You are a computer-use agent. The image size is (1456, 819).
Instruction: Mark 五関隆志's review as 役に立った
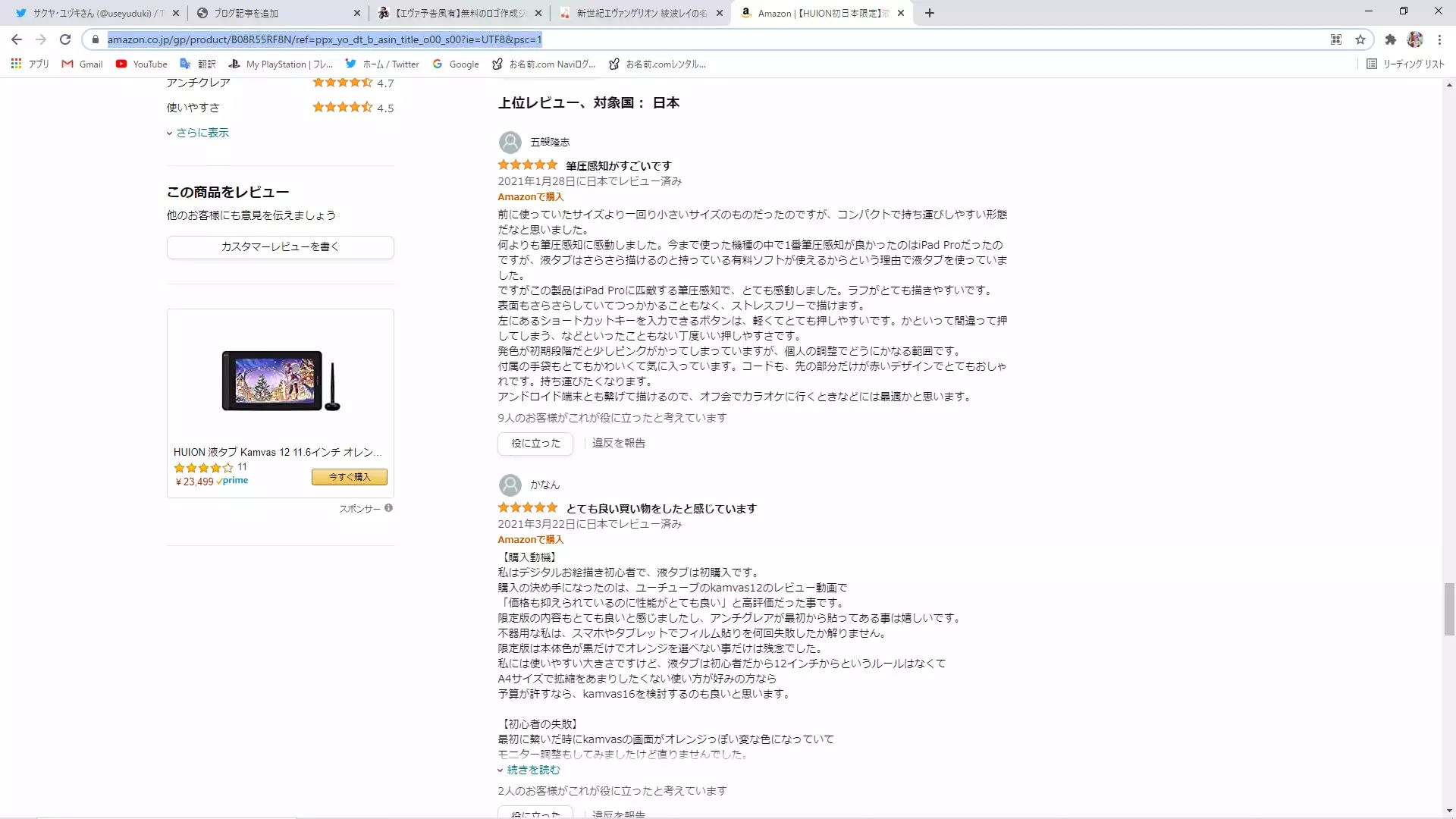pyautogui.click(x=535, y=444)
